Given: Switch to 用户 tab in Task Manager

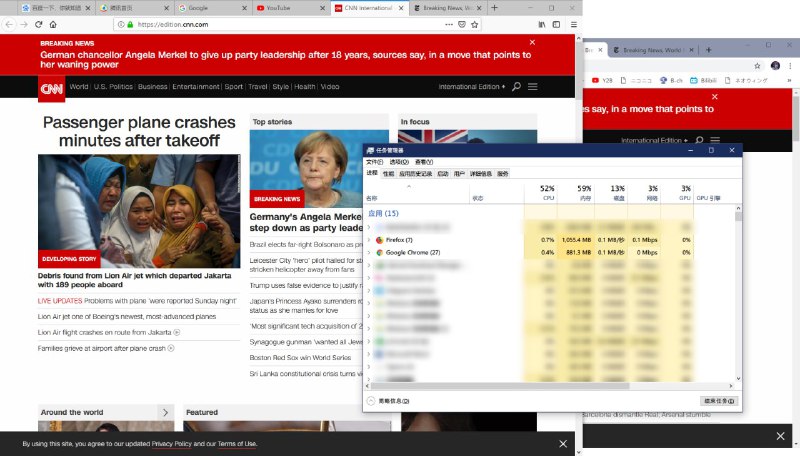Looking at the screenshot, I should 459,174.
